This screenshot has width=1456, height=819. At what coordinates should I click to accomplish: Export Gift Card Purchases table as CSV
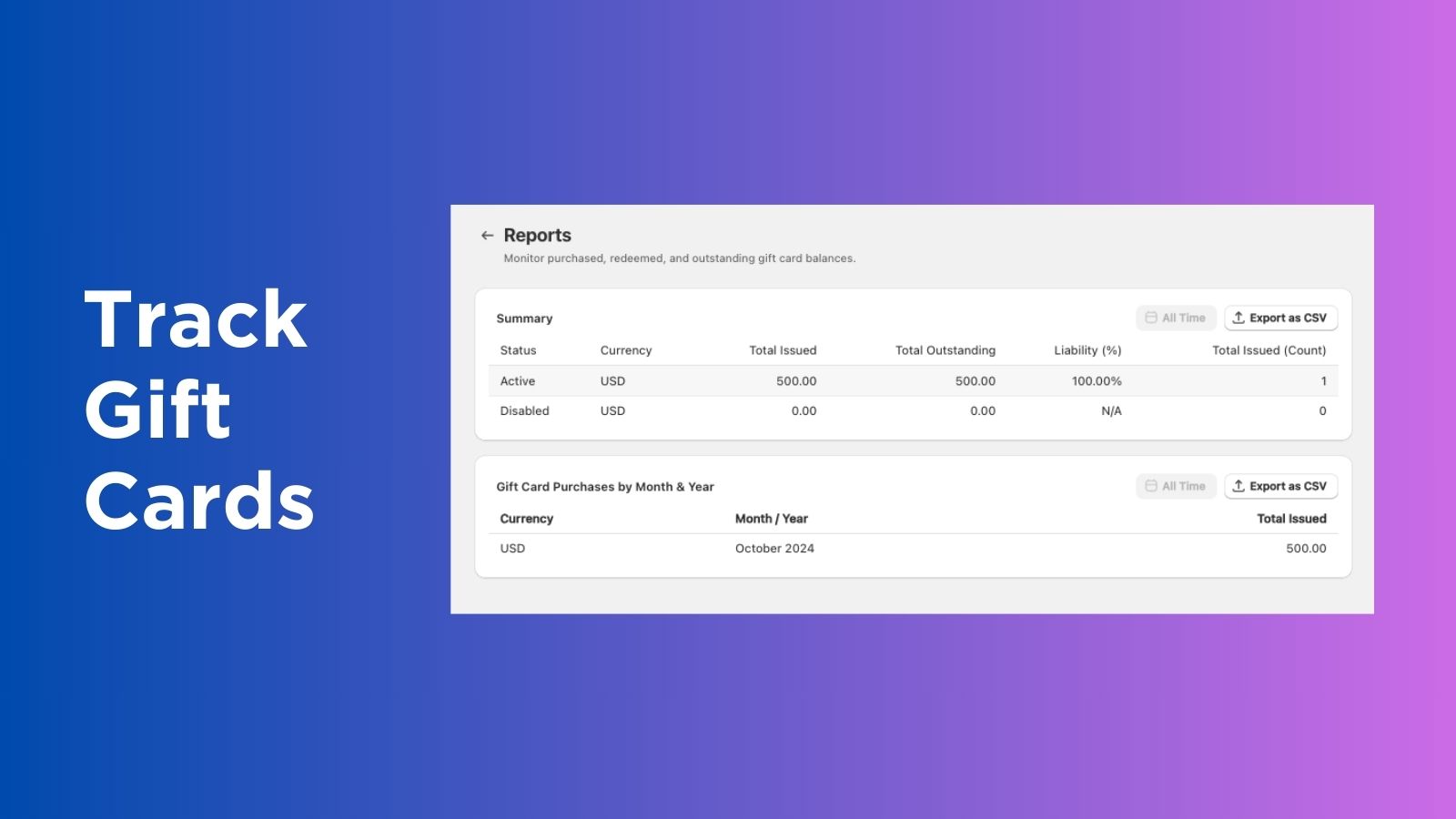click(1280, 486)
